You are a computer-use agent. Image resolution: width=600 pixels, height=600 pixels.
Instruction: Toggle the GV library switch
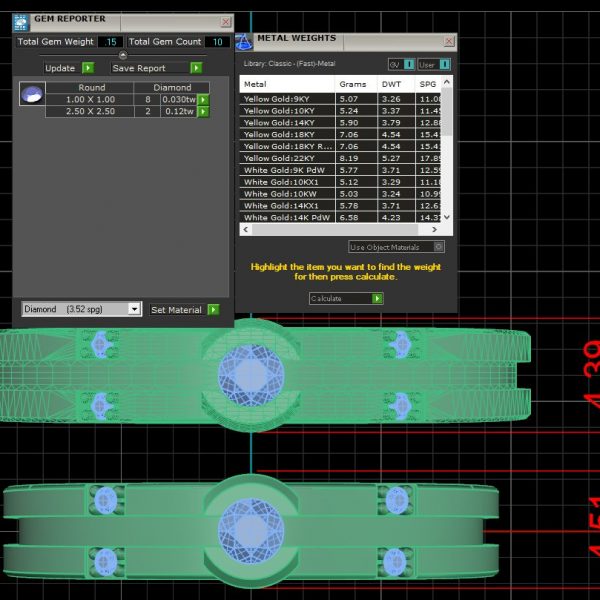click(409, 64)
